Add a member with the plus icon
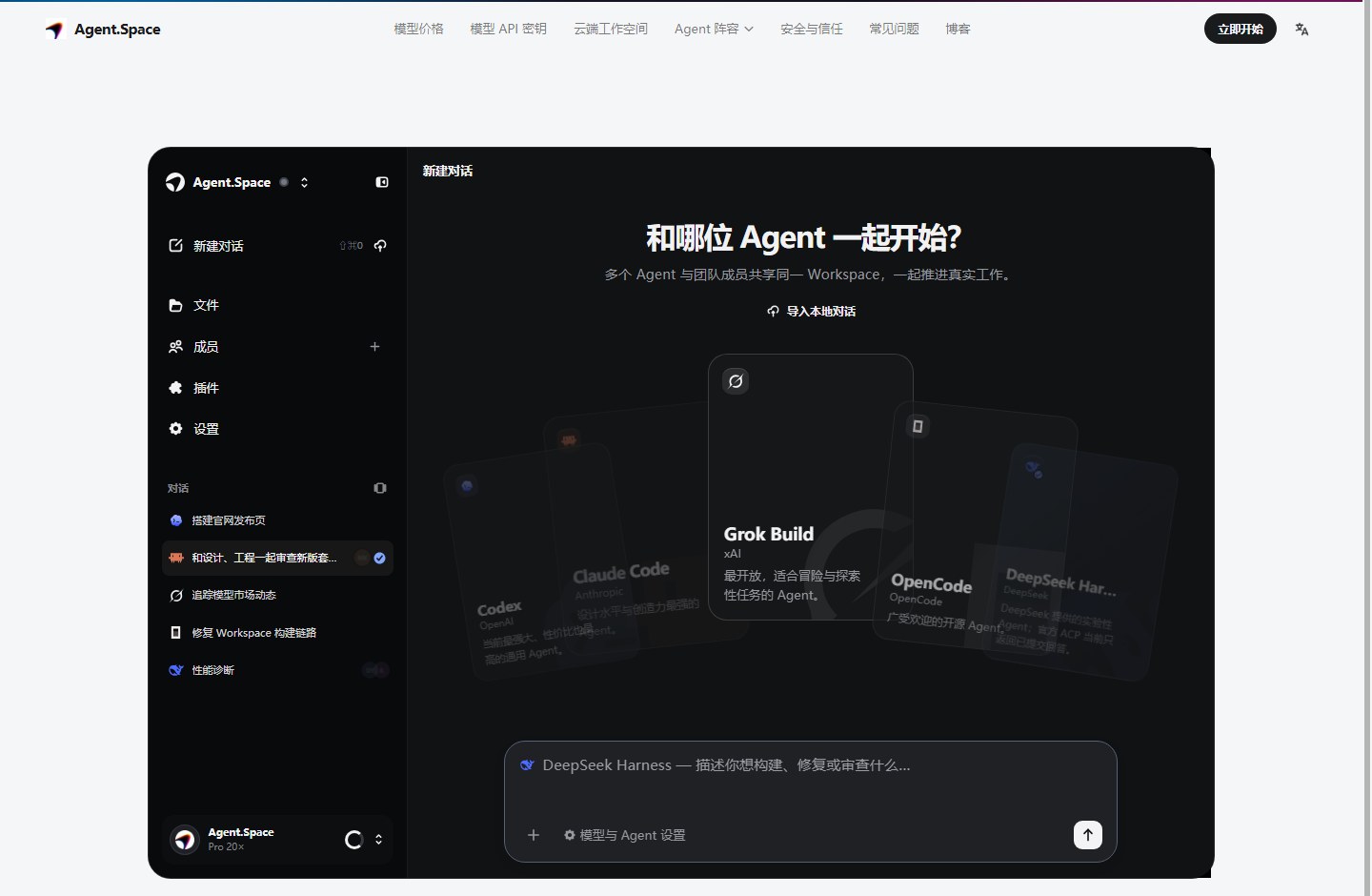This screenshot has height=896, width=1372. 374,347
